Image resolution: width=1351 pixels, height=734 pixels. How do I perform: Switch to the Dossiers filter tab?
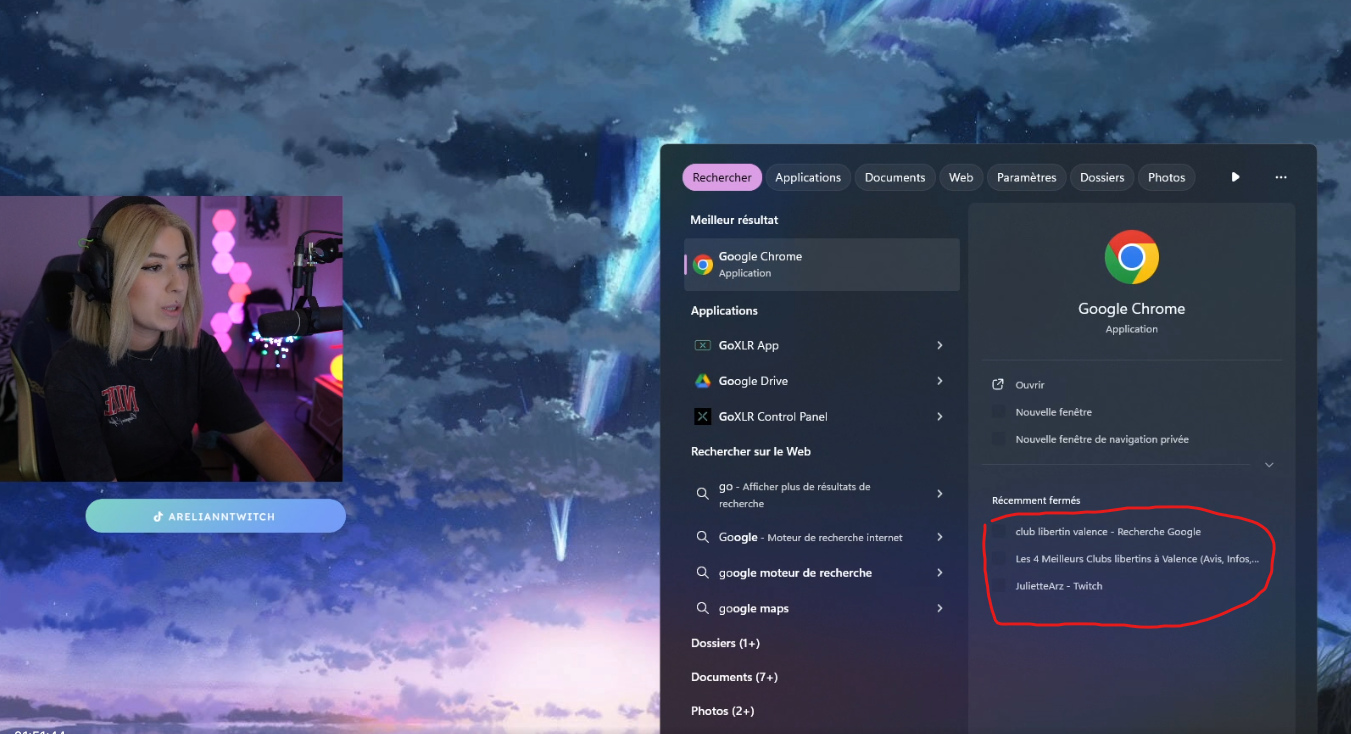1102,177
